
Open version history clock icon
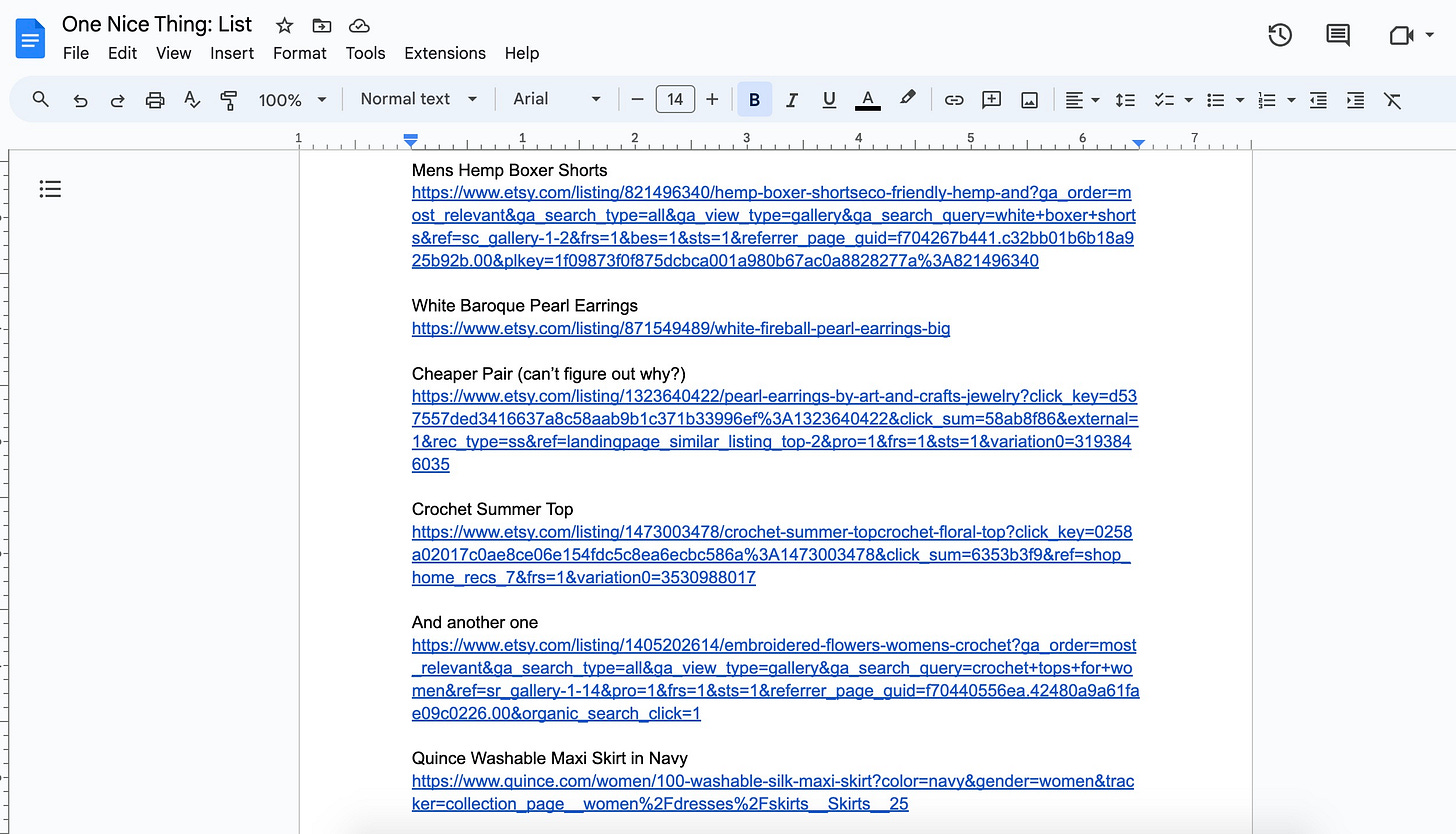click(x=1280, y=35)
